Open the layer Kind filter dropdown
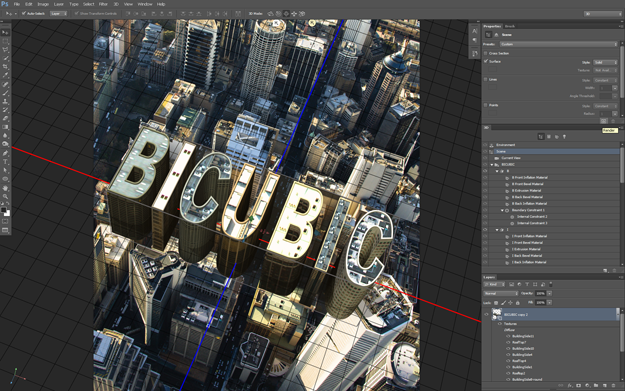 494,285
